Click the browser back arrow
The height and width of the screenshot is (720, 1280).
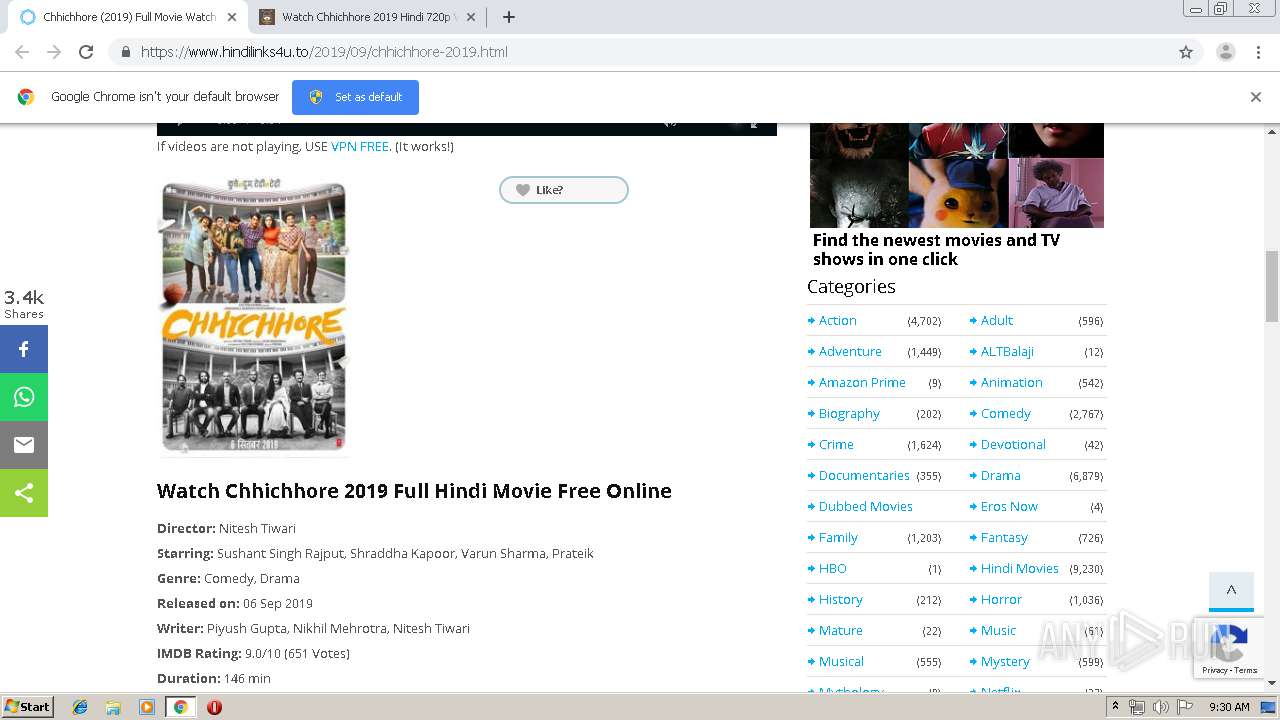tap(22, 52)
